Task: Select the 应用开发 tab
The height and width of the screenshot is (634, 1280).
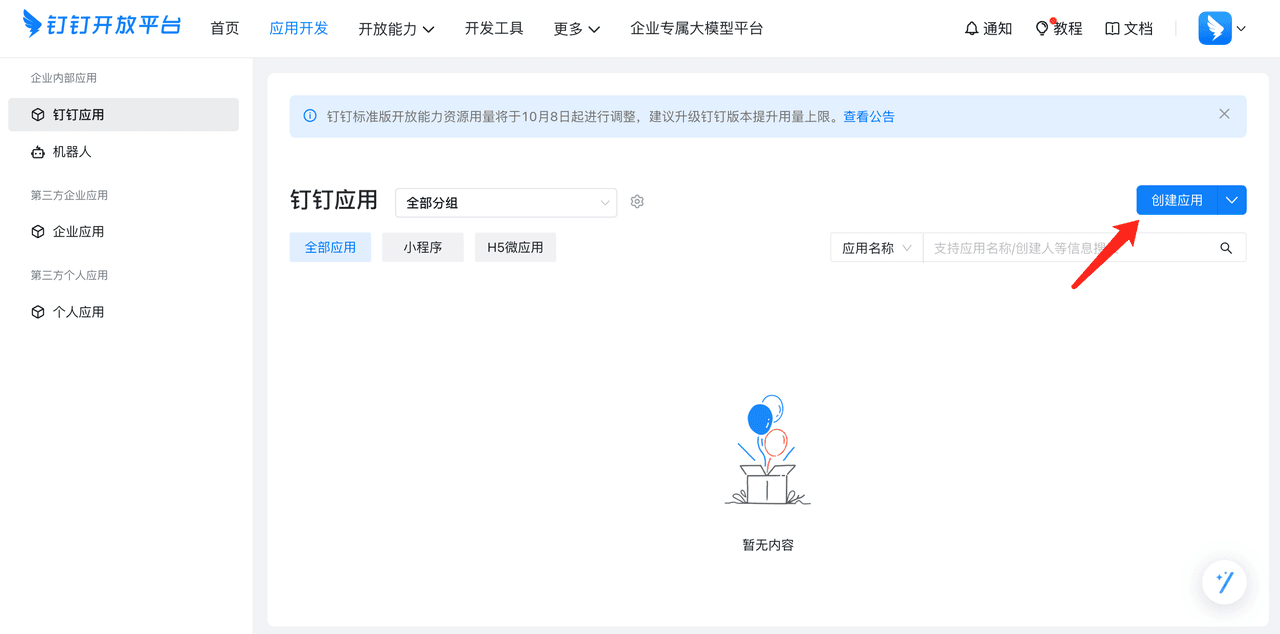Action: (299, 29)
